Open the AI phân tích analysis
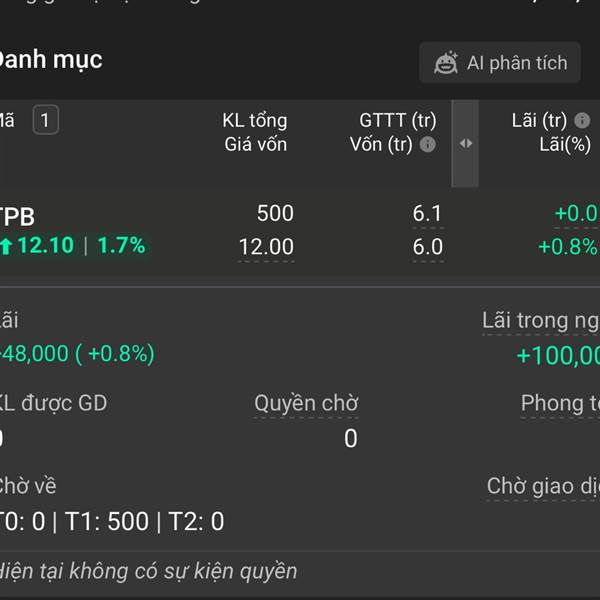The image size is (600, 600). pyautogui.click(x=501, y=63)
